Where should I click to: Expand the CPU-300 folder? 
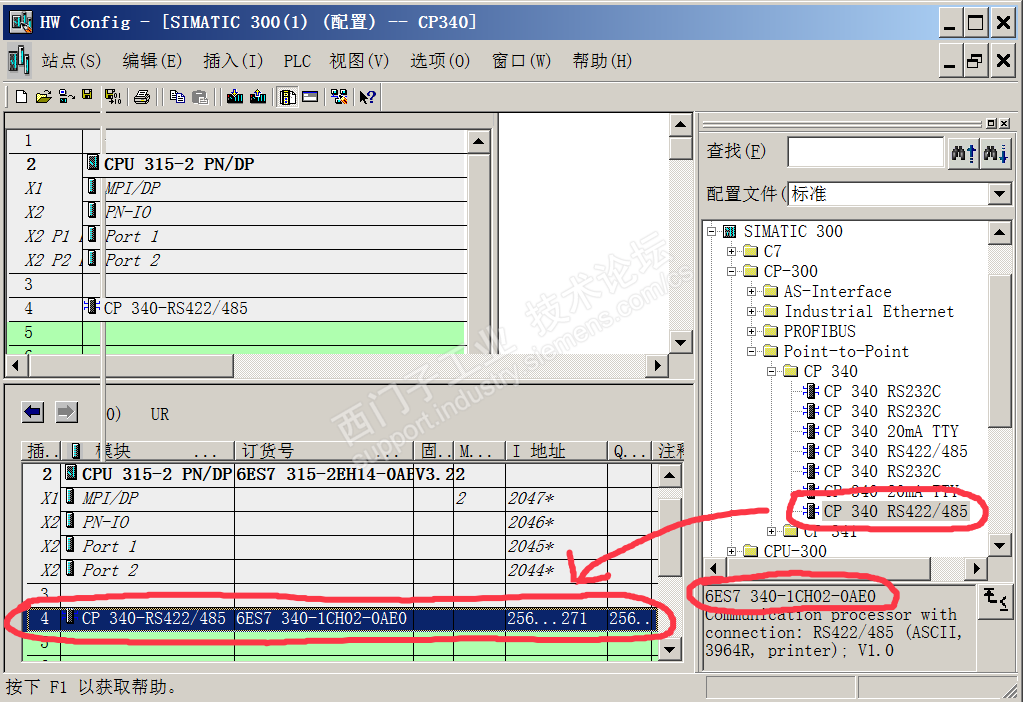pos(731,551)
